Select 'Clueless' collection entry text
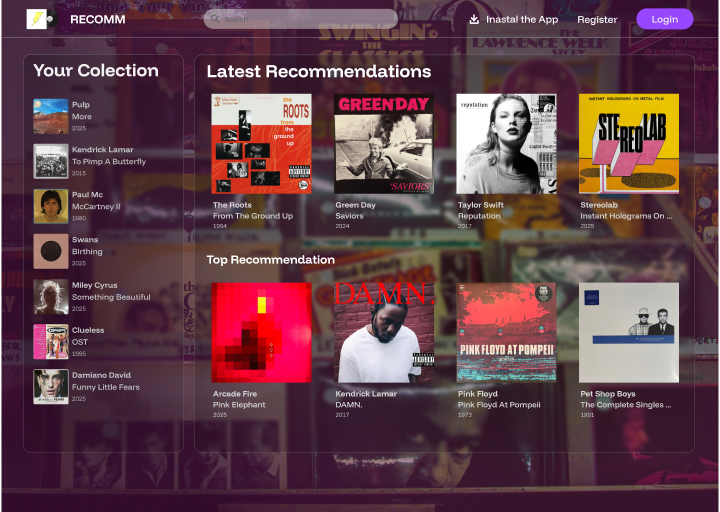 coord(88,330)
